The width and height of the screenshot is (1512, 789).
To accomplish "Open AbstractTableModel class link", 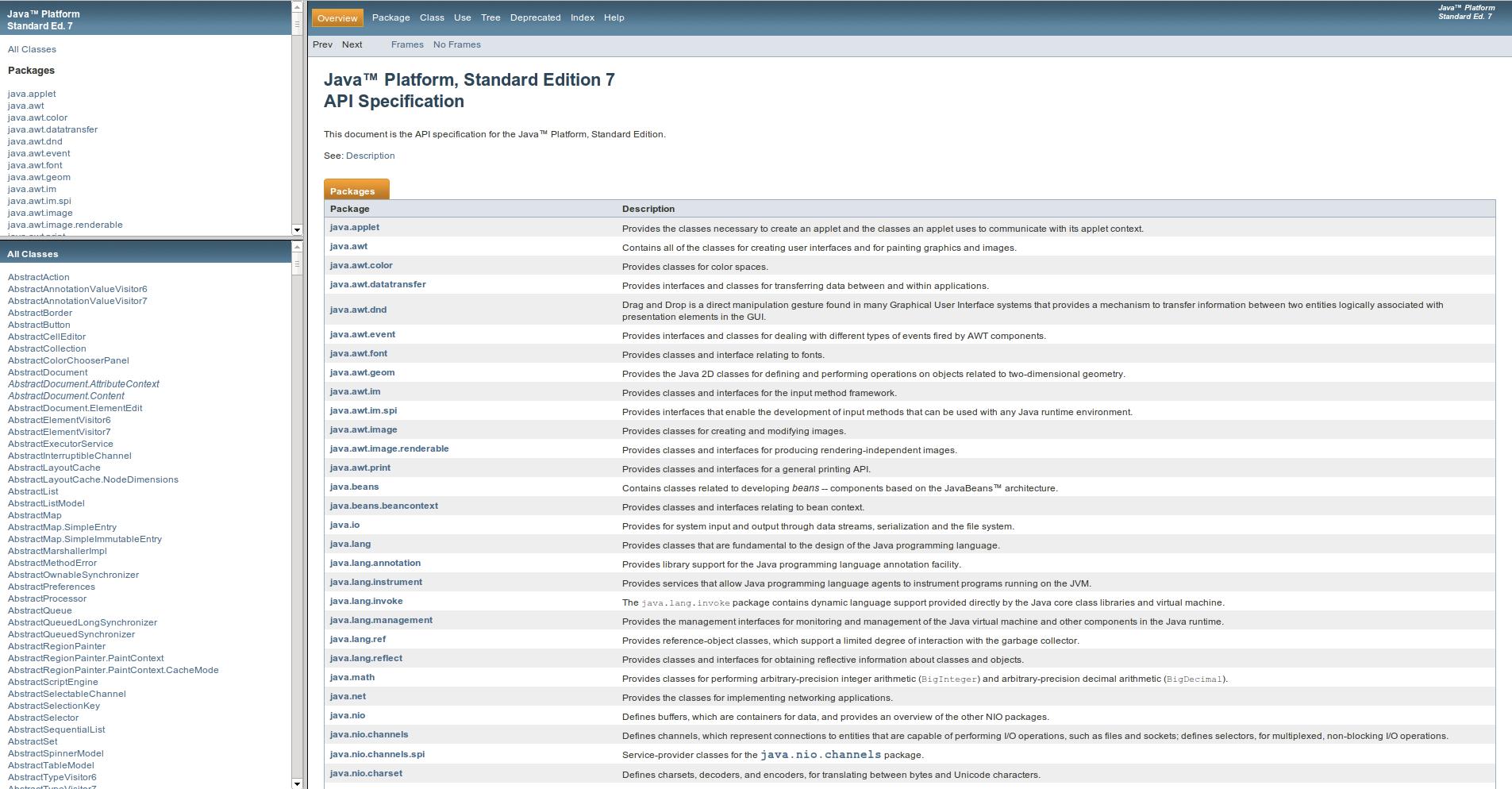I will [51, 765].
